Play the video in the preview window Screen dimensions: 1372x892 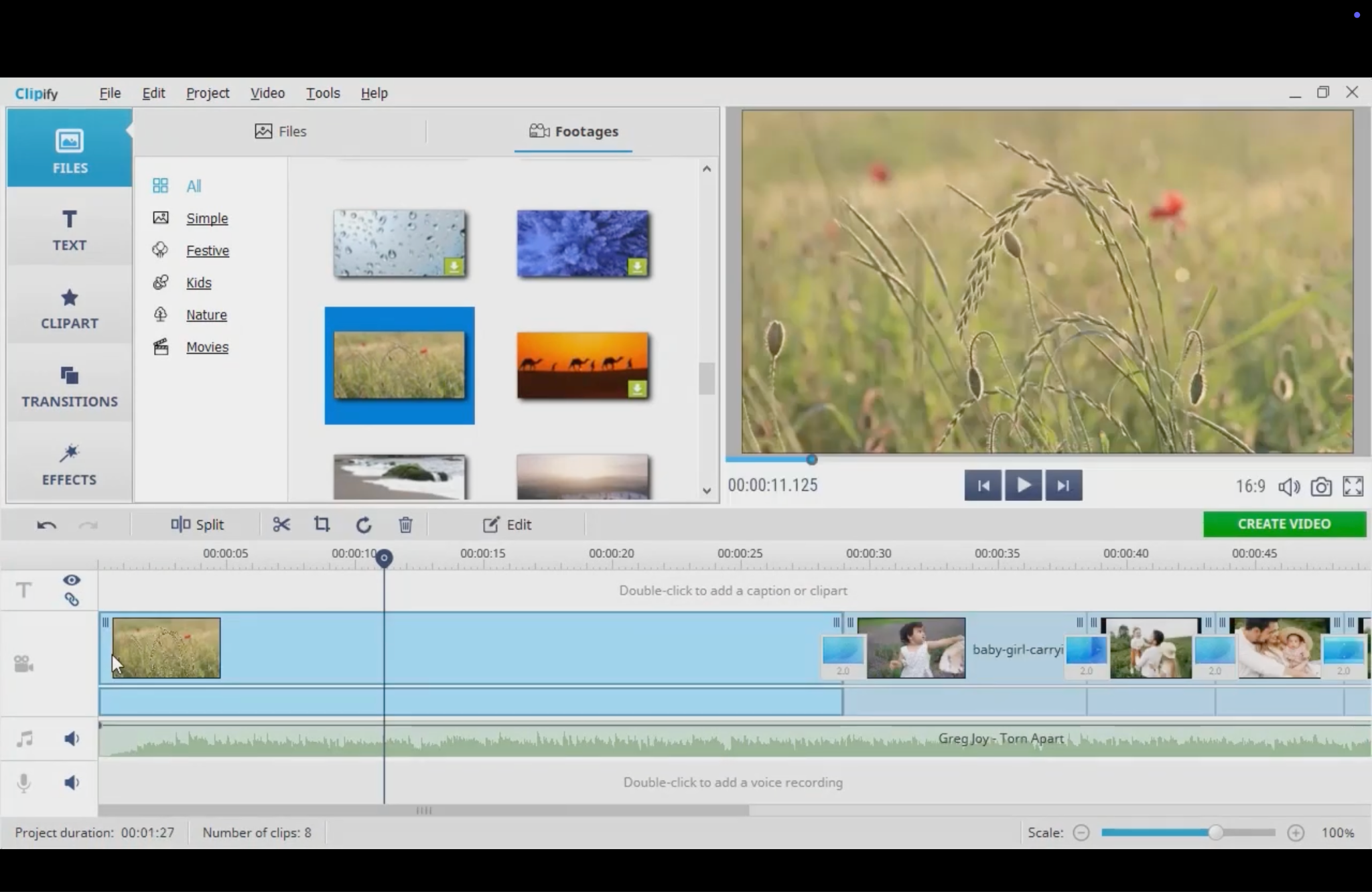pyautogui.click(x=1023, y=485)
